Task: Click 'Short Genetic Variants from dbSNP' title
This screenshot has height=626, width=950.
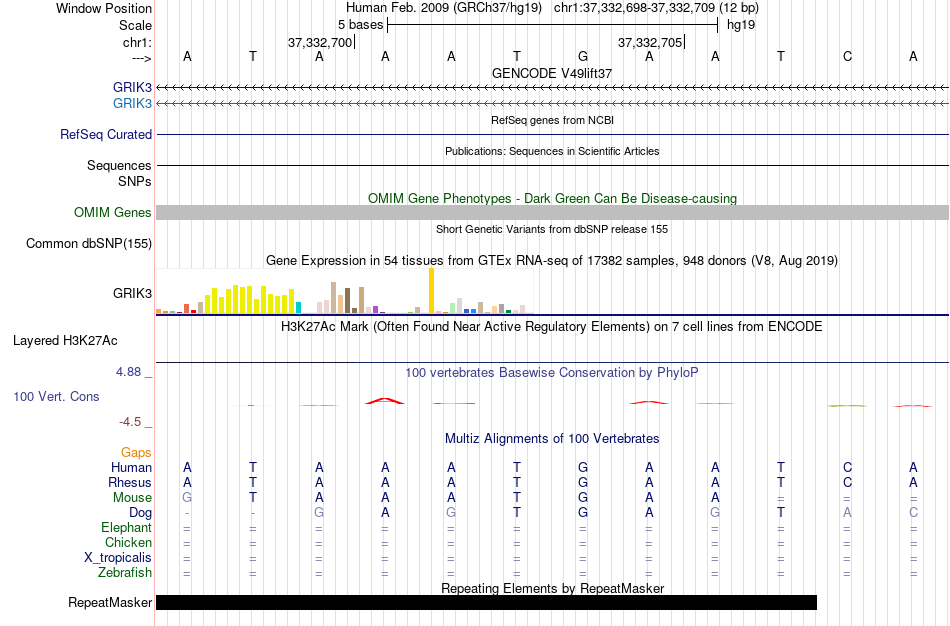Action: (x=552, y=229)
